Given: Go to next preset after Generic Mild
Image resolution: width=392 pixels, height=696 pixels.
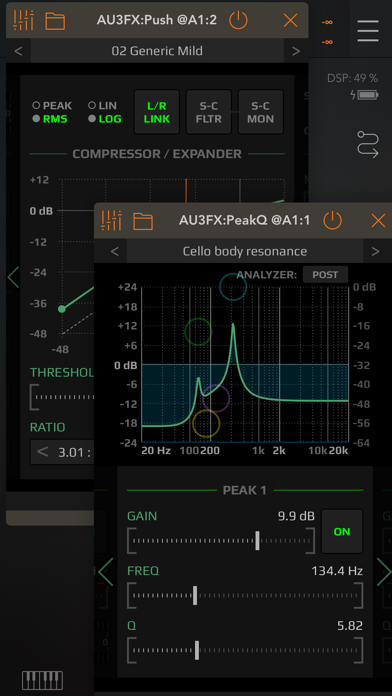Looking at the screenshot, I should click(296, 51).
